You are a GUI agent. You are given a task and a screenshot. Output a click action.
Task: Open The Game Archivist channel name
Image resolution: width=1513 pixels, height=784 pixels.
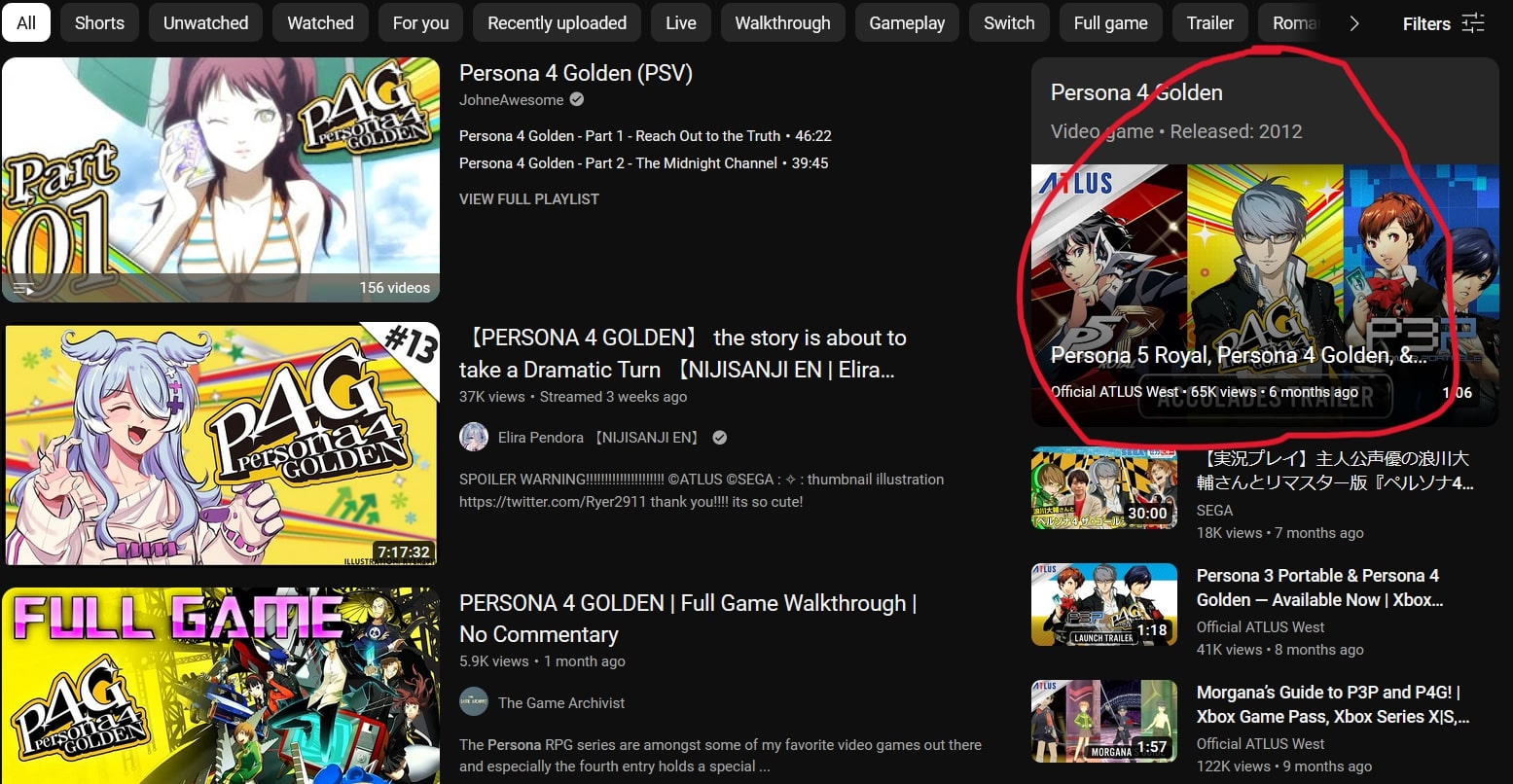(561, 702)
